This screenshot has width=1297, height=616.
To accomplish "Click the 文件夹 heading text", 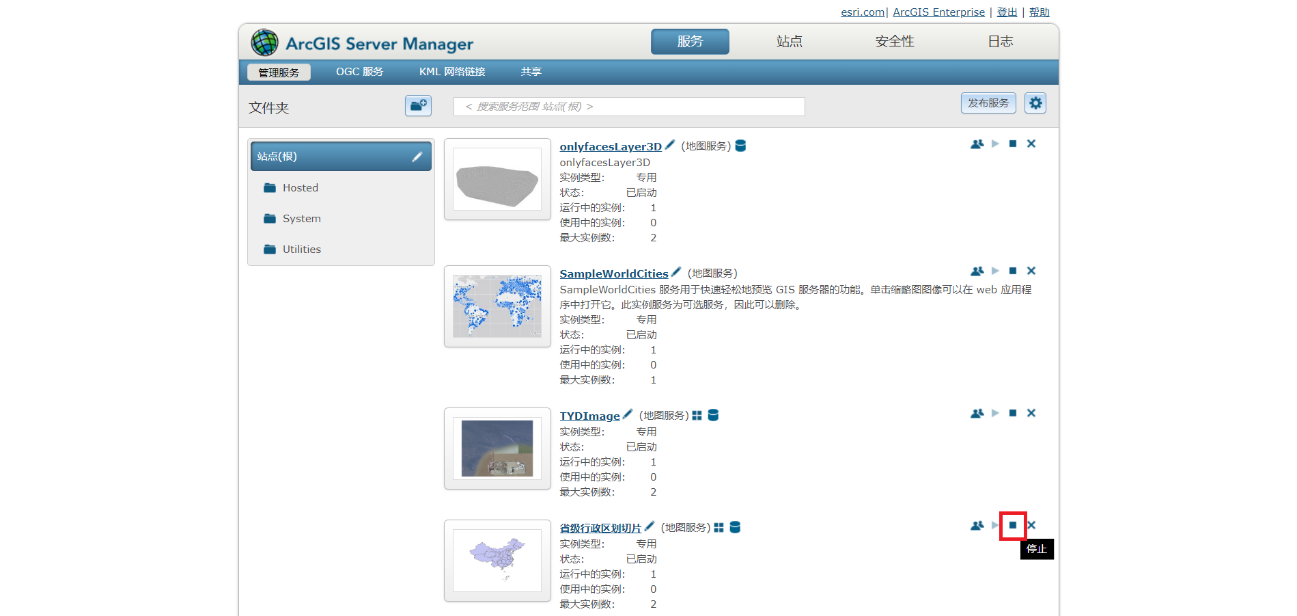I will click(269, 107).
